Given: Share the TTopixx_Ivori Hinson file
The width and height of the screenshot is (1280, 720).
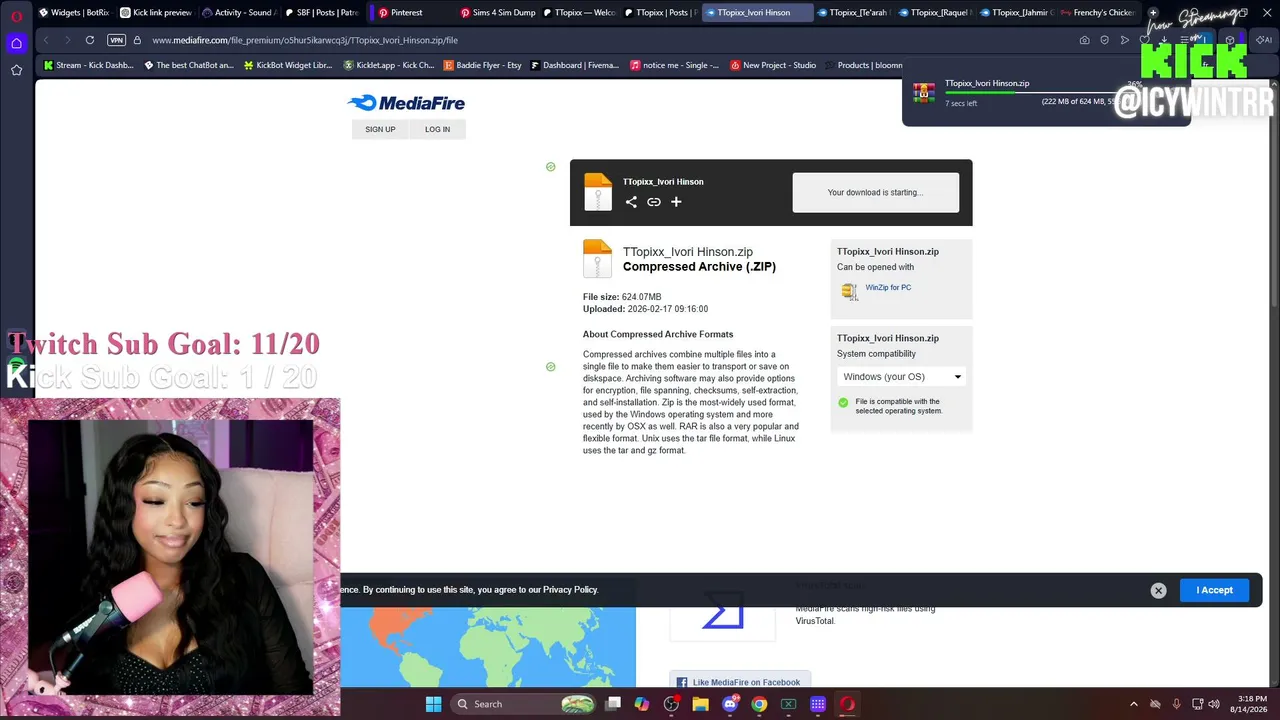Looking at the screenshot, I should [631, 202].
